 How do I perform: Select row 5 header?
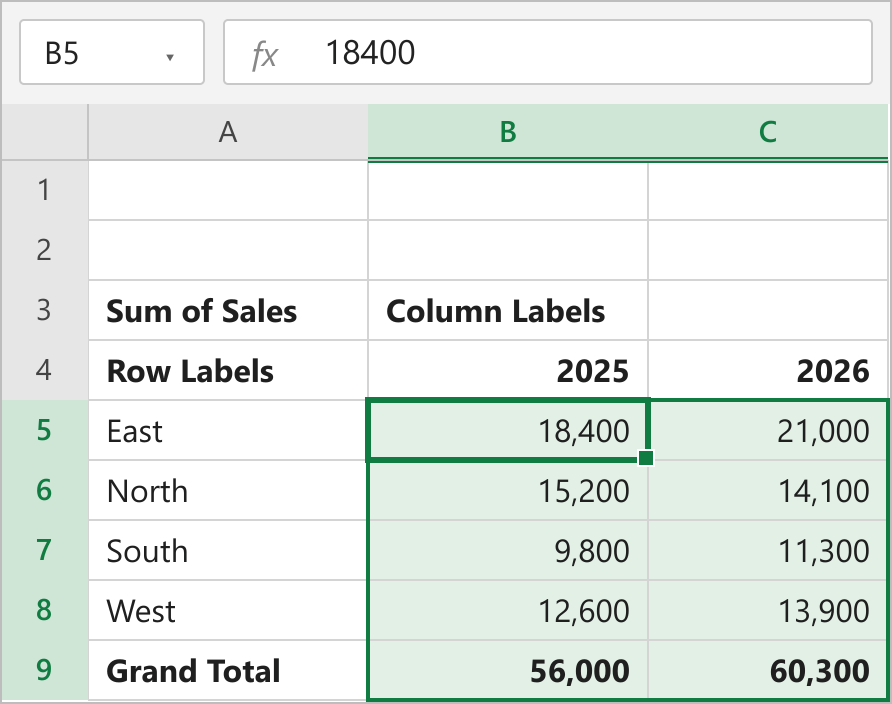pos(44,430)
